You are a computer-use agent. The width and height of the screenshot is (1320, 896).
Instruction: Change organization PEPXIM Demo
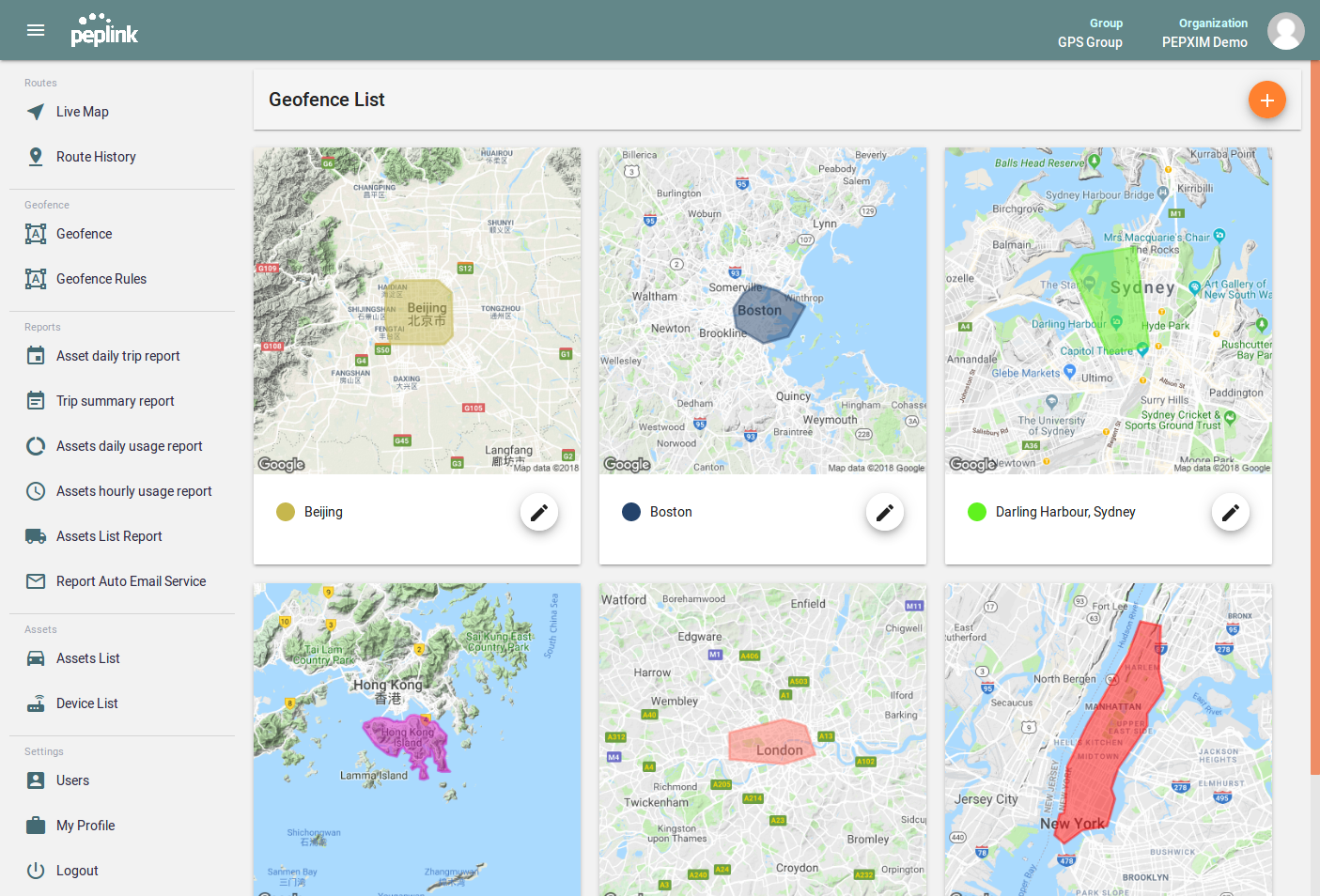point(1204,33)
